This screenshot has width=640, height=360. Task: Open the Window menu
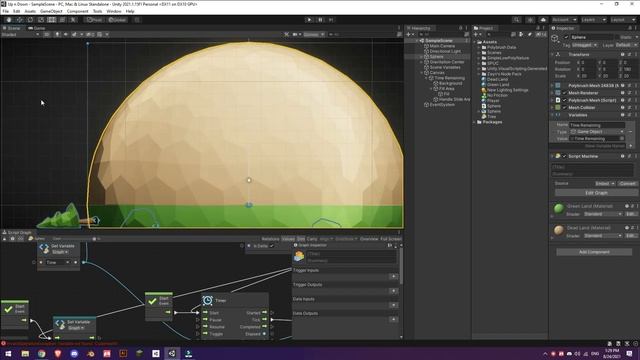click(114, 11)
